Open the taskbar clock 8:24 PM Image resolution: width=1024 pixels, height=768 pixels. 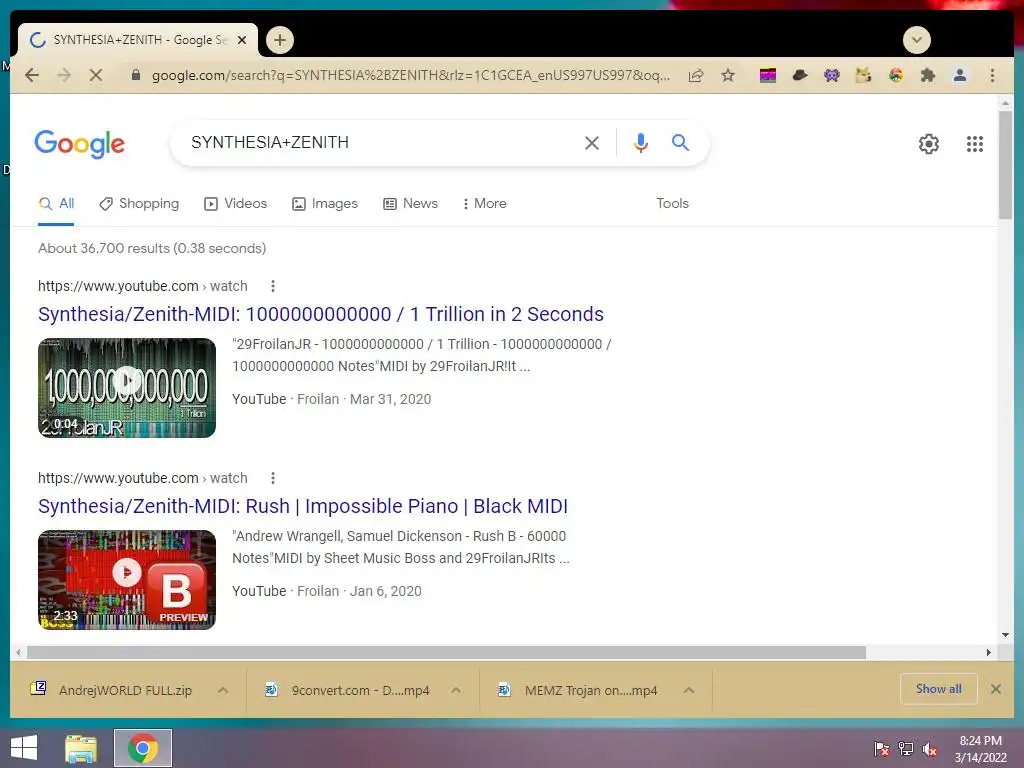tap(981, 749)
